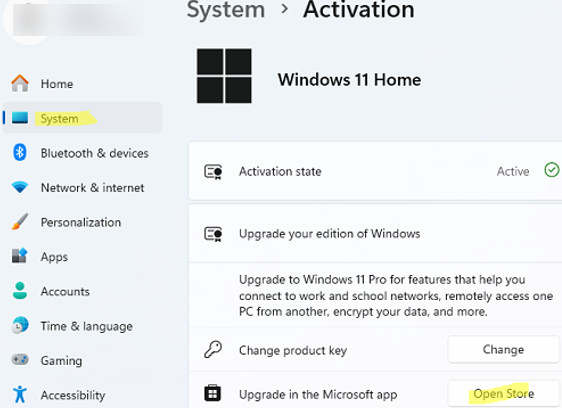
Task: Click the Time & language globe icon
Action: point(20,325)
